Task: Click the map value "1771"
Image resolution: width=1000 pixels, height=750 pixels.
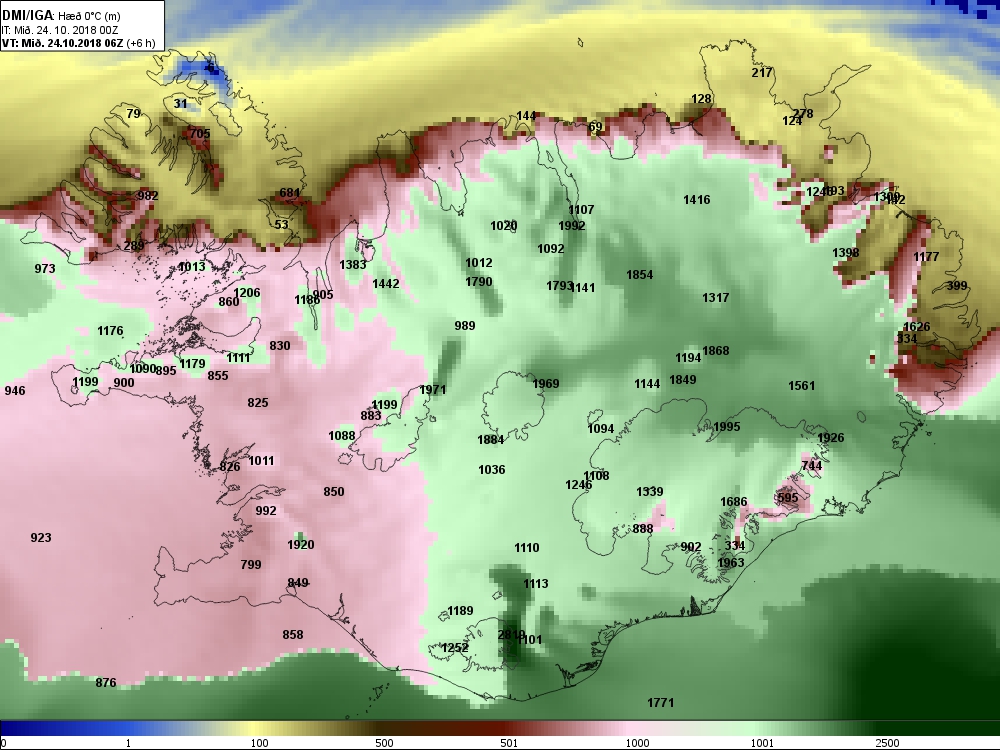Action: point(661,703)
